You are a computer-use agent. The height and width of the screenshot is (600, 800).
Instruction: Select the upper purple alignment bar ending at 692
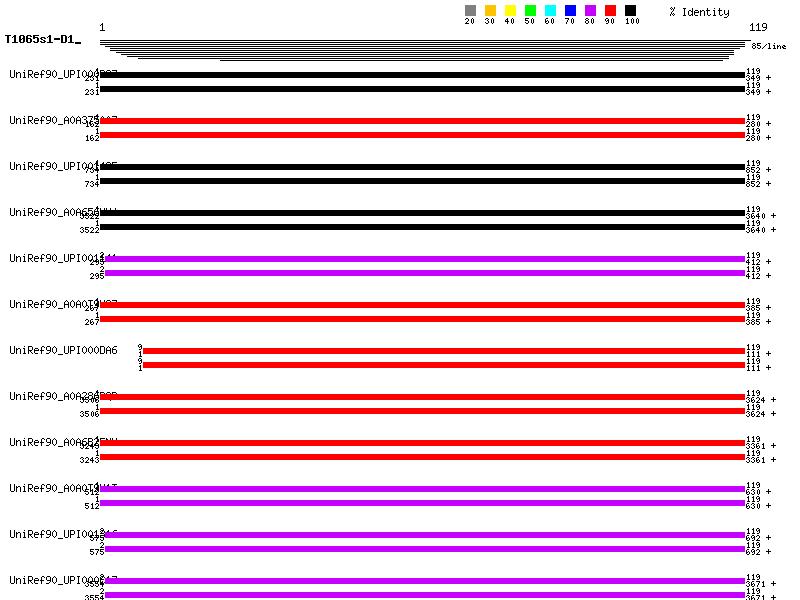pos(424,535)
